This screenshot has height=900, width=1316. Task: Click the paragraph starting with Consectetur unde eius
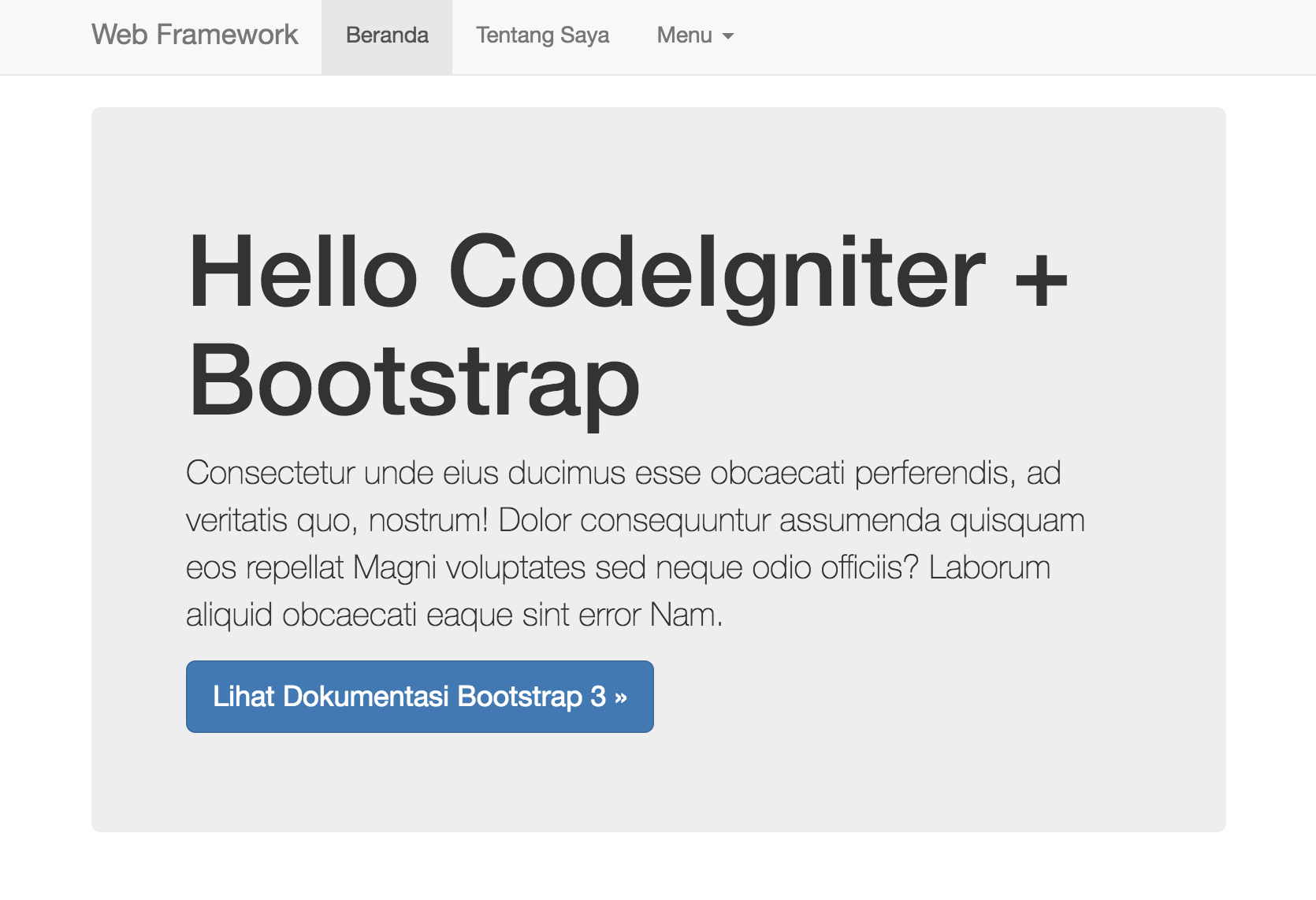click(x=635, y=544)
